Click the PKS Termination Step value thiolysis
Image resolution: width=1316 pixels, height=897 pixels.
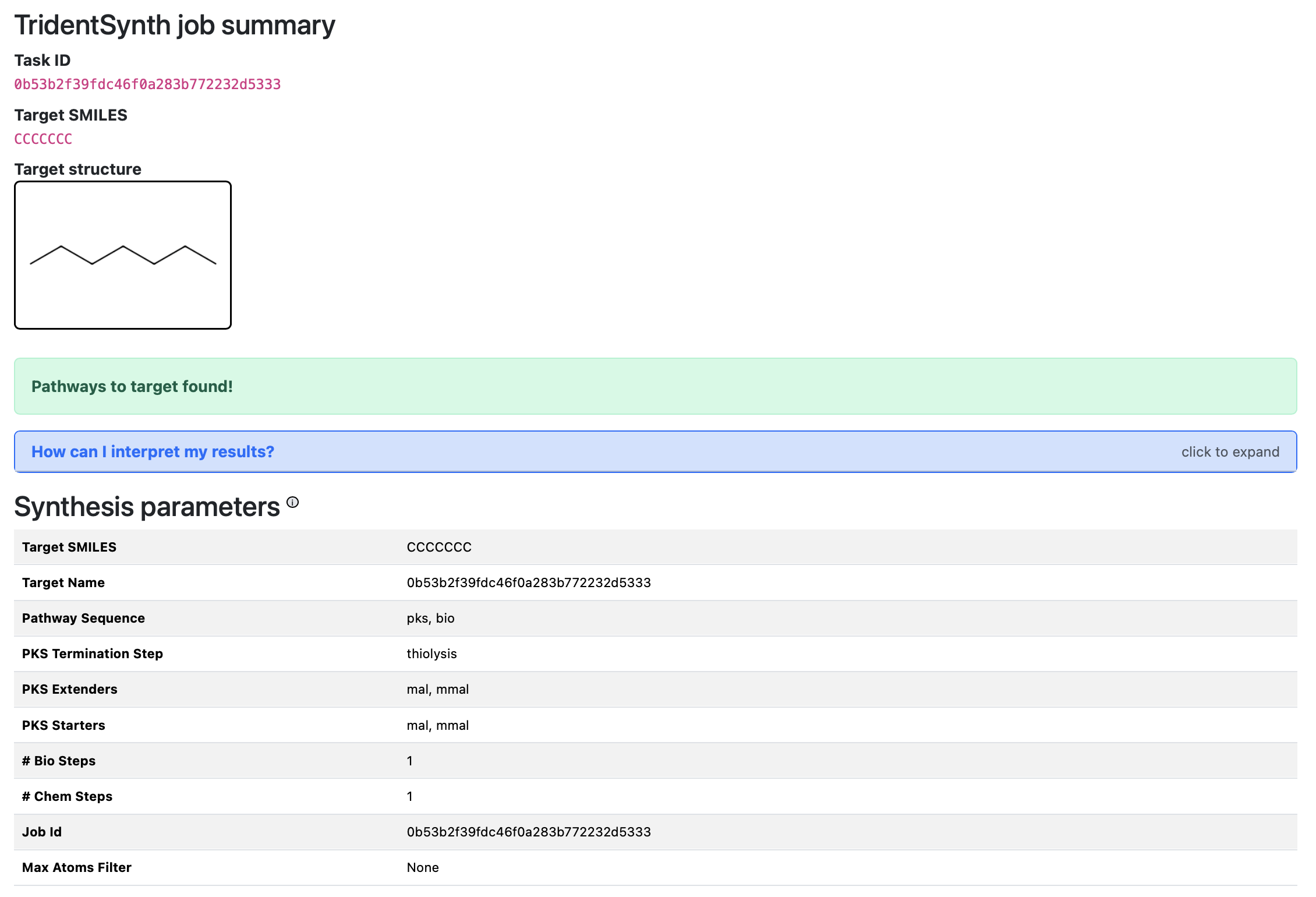pos(431,654)
